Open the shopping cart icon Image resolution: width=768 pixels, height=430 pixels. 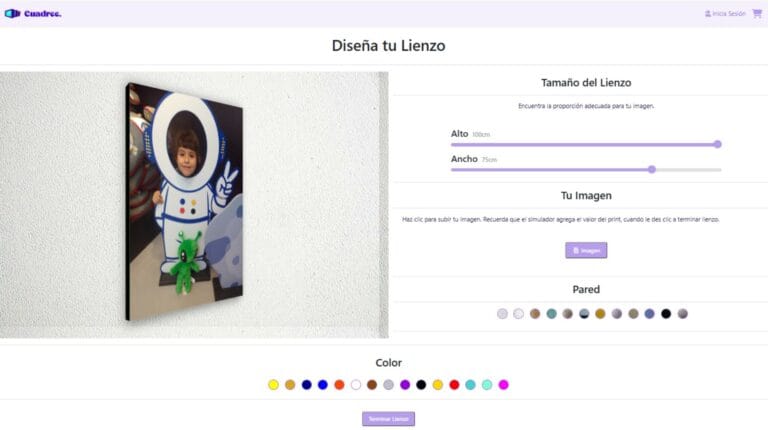(757, 13)
